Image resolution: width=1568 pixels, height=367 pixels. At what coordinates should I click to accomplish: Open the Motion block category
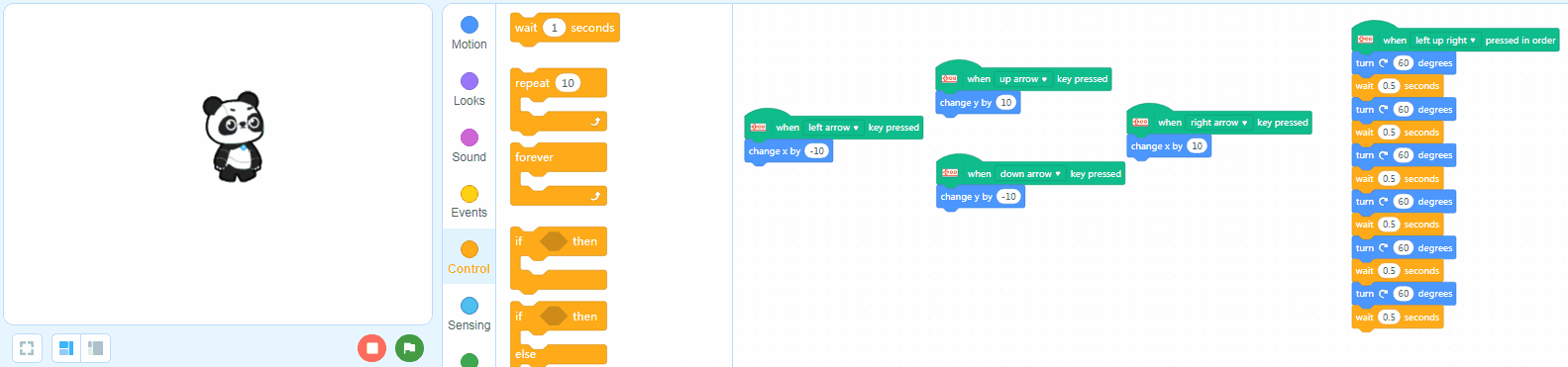coord(469,33)
